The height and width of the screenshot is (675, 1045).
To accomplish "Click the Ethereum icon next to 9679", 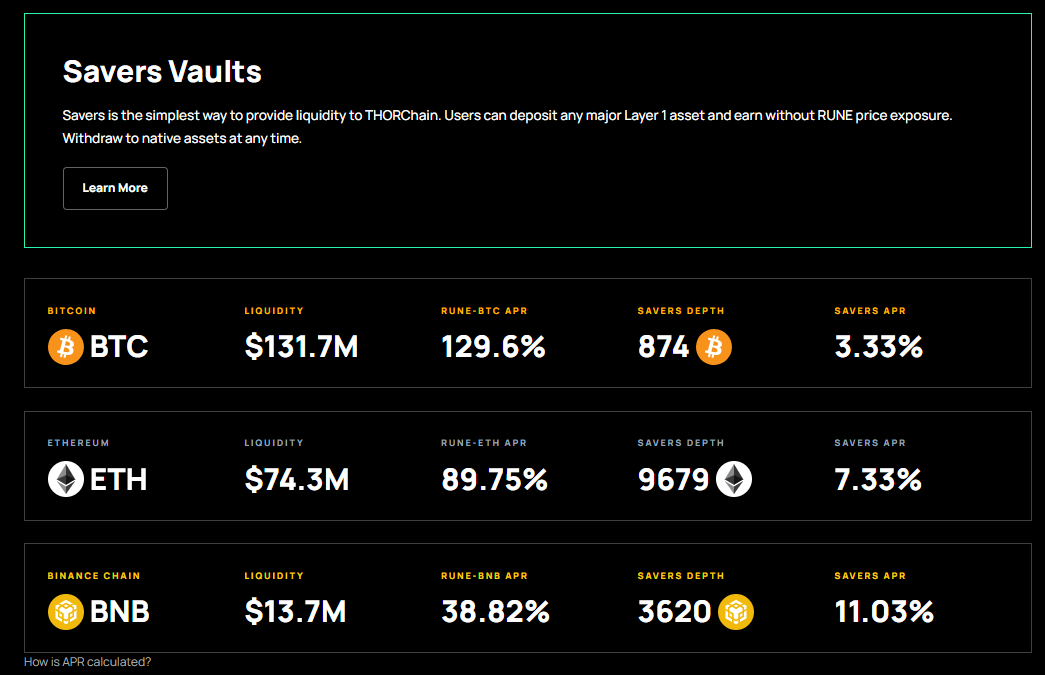I will (734, 479).
